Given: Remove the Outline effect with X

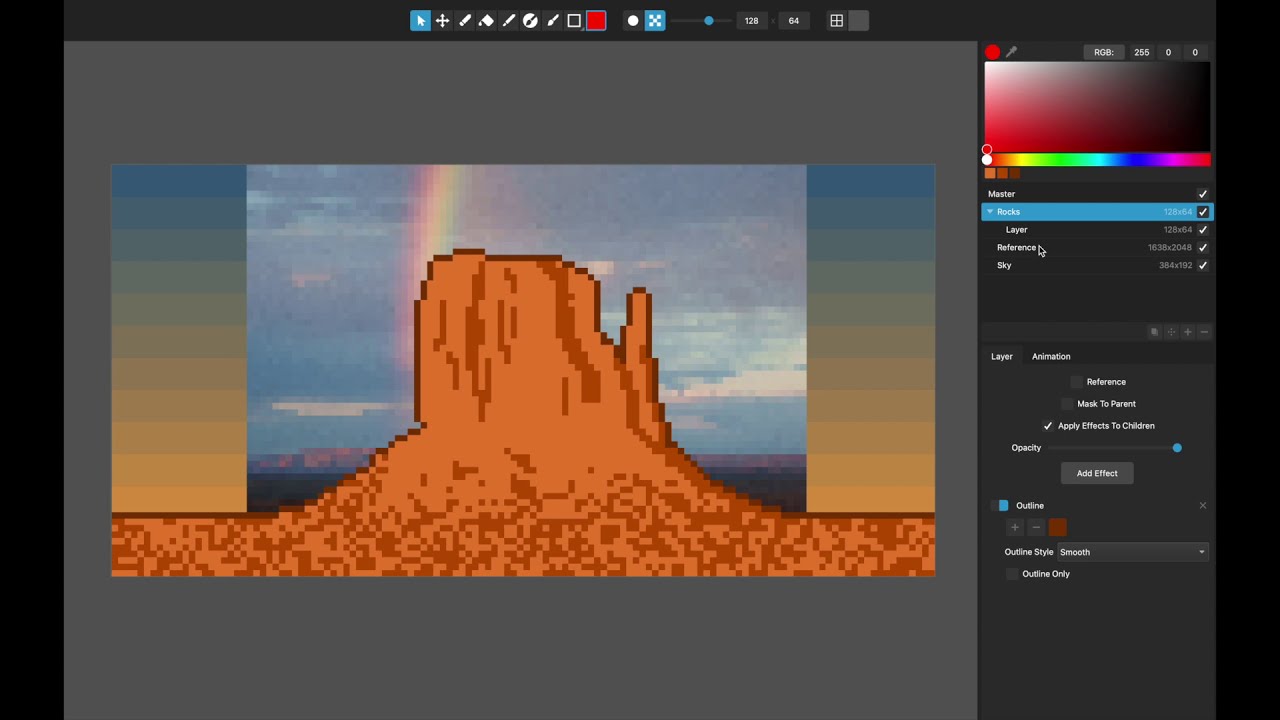Looking at the screenshot, I should click(x=1203, y=506).
